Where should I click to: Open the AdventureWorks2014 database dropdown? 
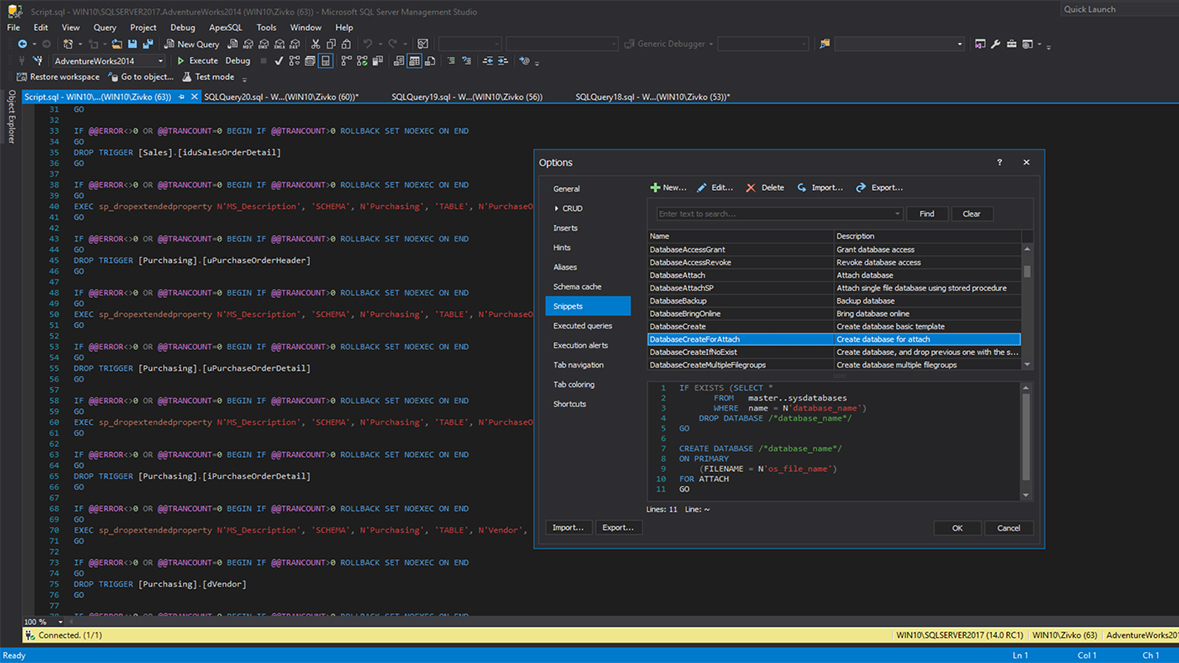tap(159, 60)
